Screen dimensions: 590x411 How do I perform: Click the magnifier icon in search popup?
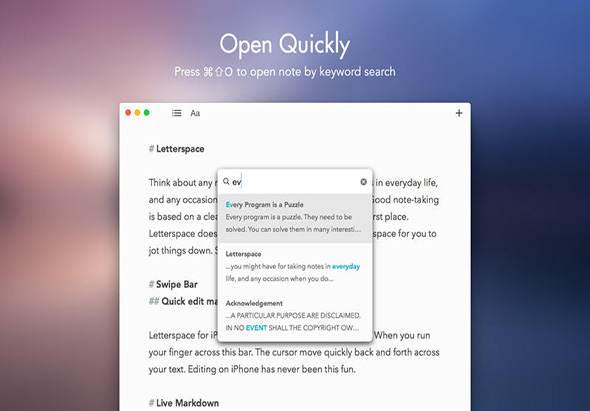click(226, 182)
